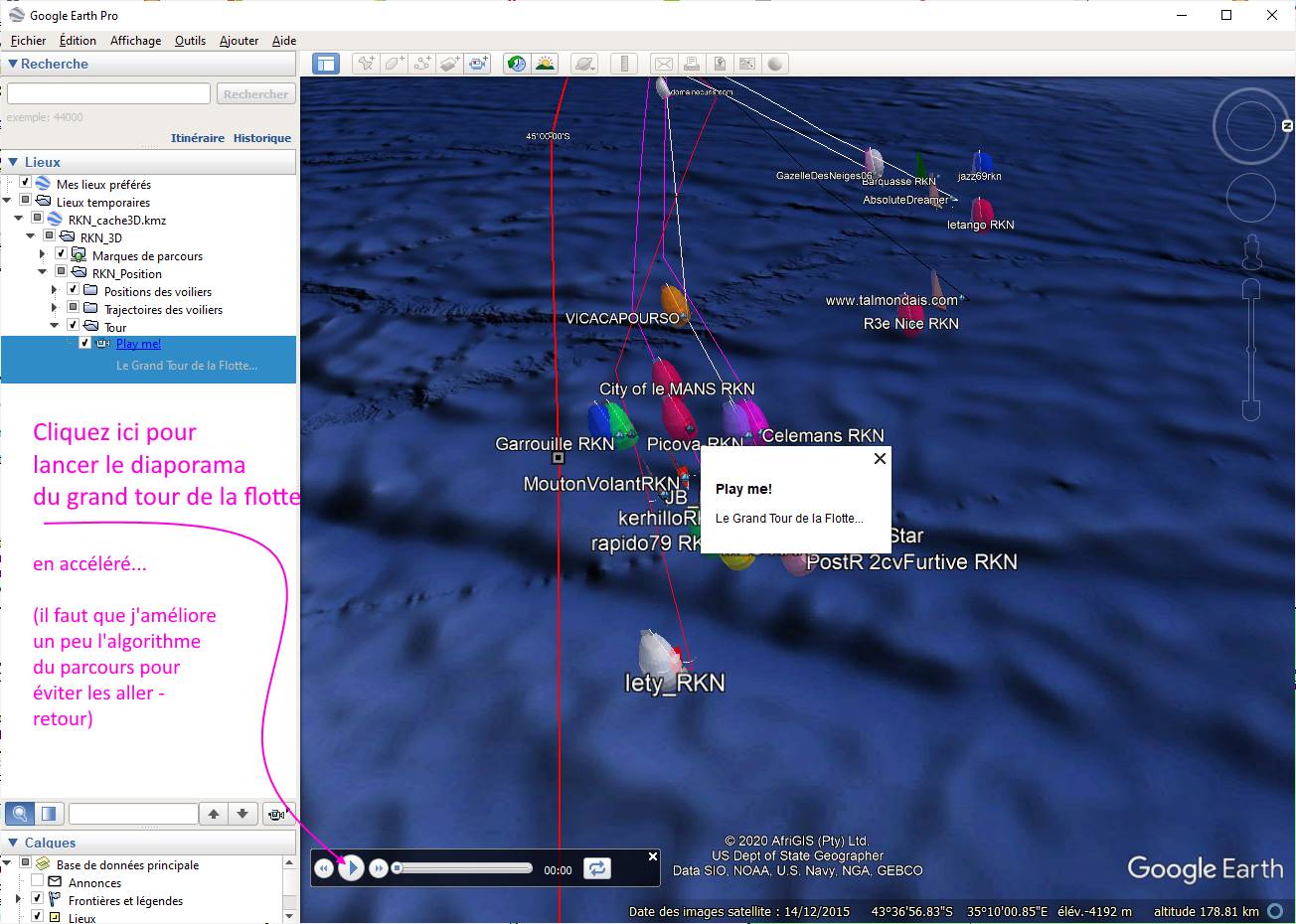Fast-forward the tour
Image resolution: width=1296 pixels, height=924 pixels.
[x=379, y=869]
